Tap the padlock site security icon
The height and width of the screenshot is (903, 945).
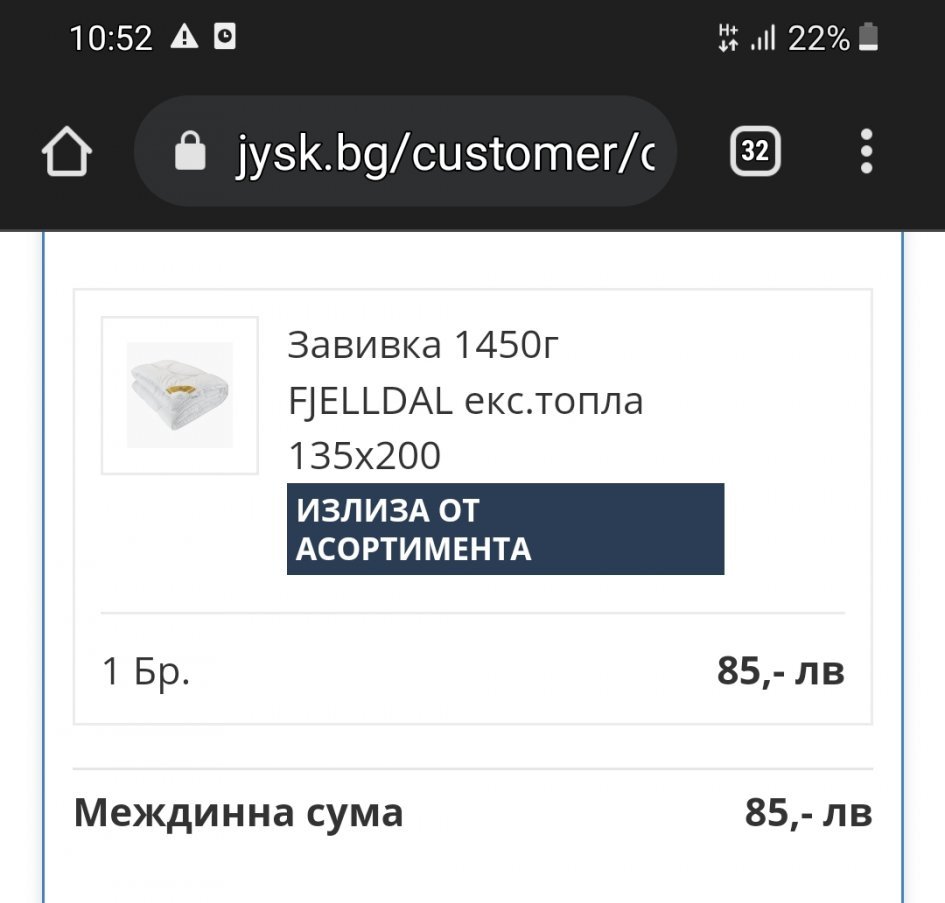[189, 153]
